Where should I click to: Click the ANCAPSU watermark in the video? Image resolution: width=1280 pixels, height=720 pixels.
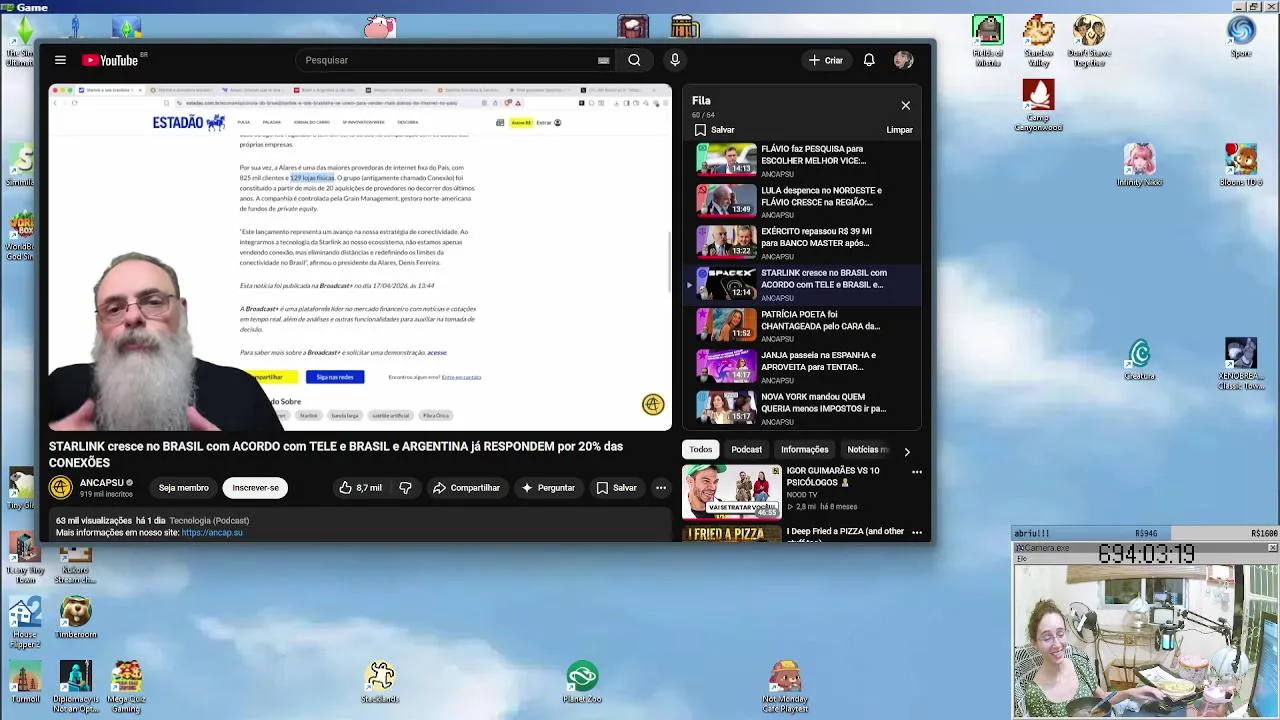[653, 404]
